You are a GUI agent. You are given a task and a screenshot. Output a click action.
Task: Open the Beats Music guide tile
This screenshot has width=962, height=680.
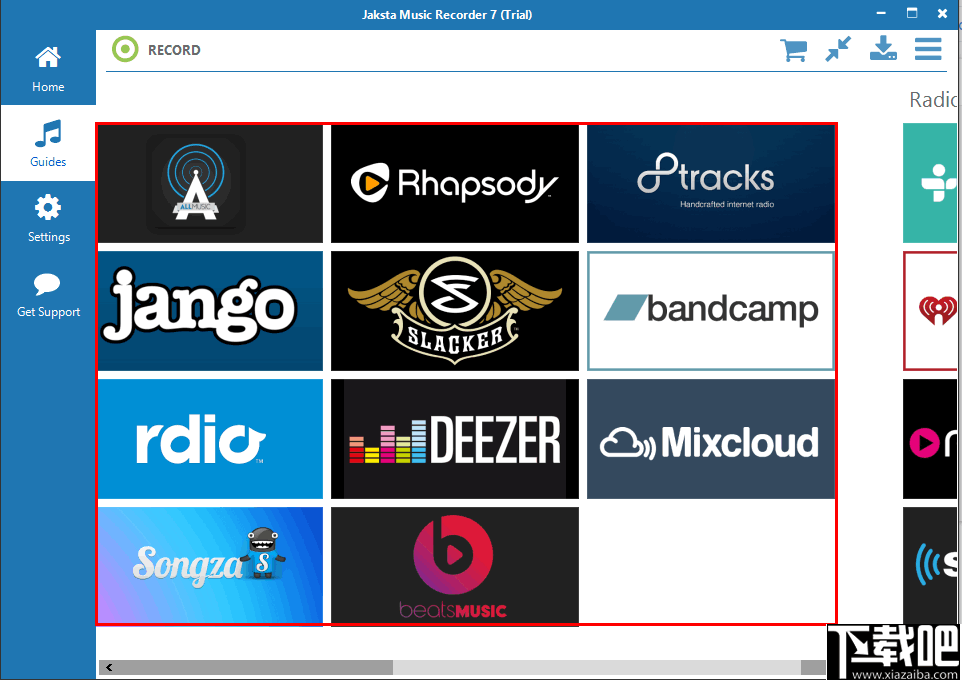[455, 566]
